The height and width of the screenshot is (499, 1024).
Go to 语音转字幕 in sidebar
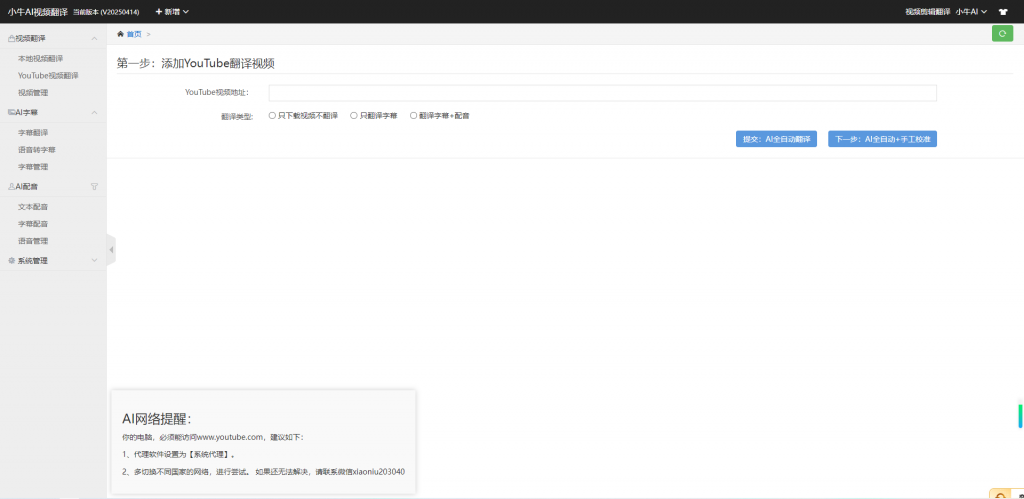click(x=37, y=150)
